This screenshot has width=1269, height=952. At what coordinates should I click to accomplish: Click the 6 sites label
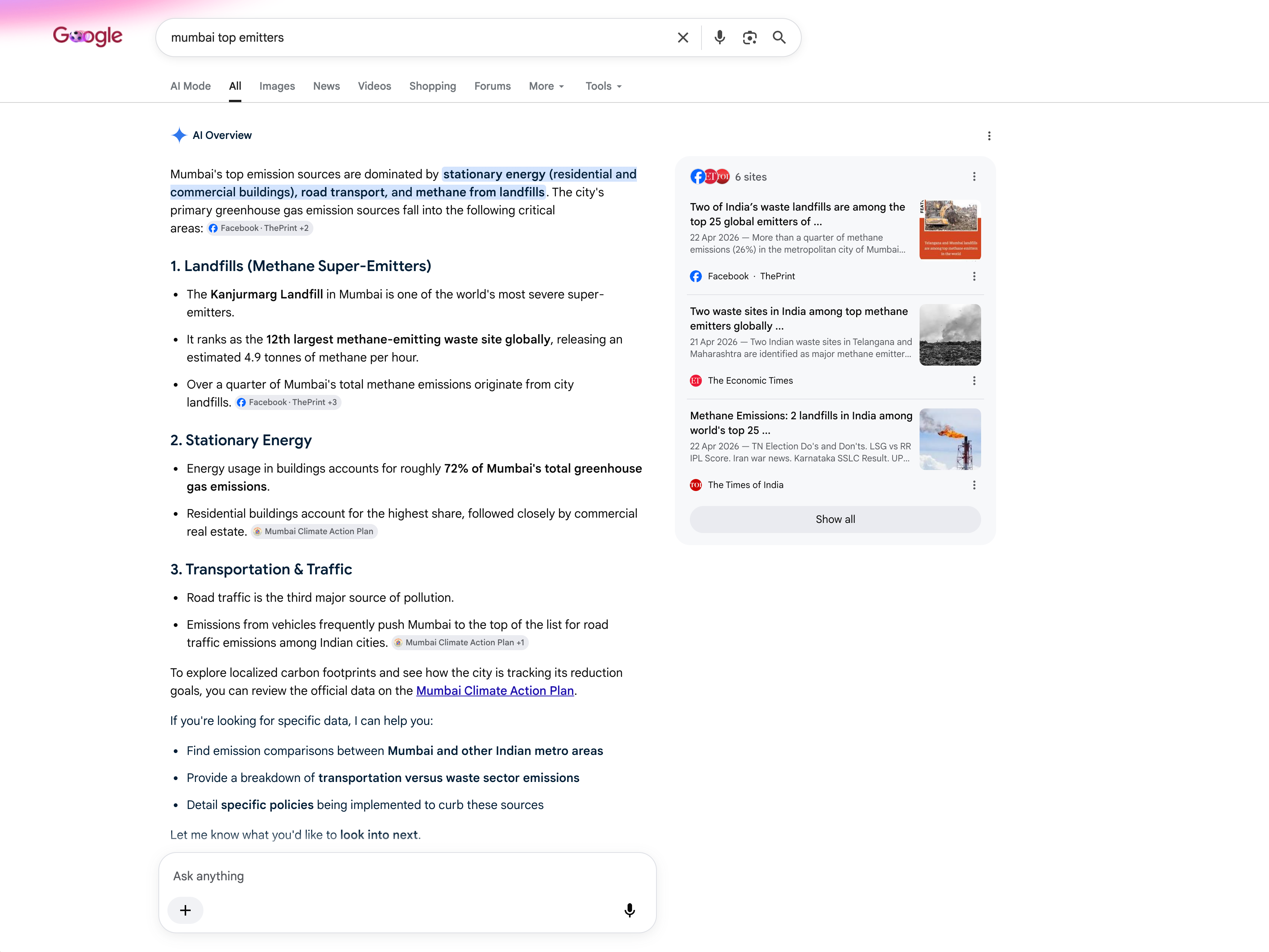click(x=751, y=177)
